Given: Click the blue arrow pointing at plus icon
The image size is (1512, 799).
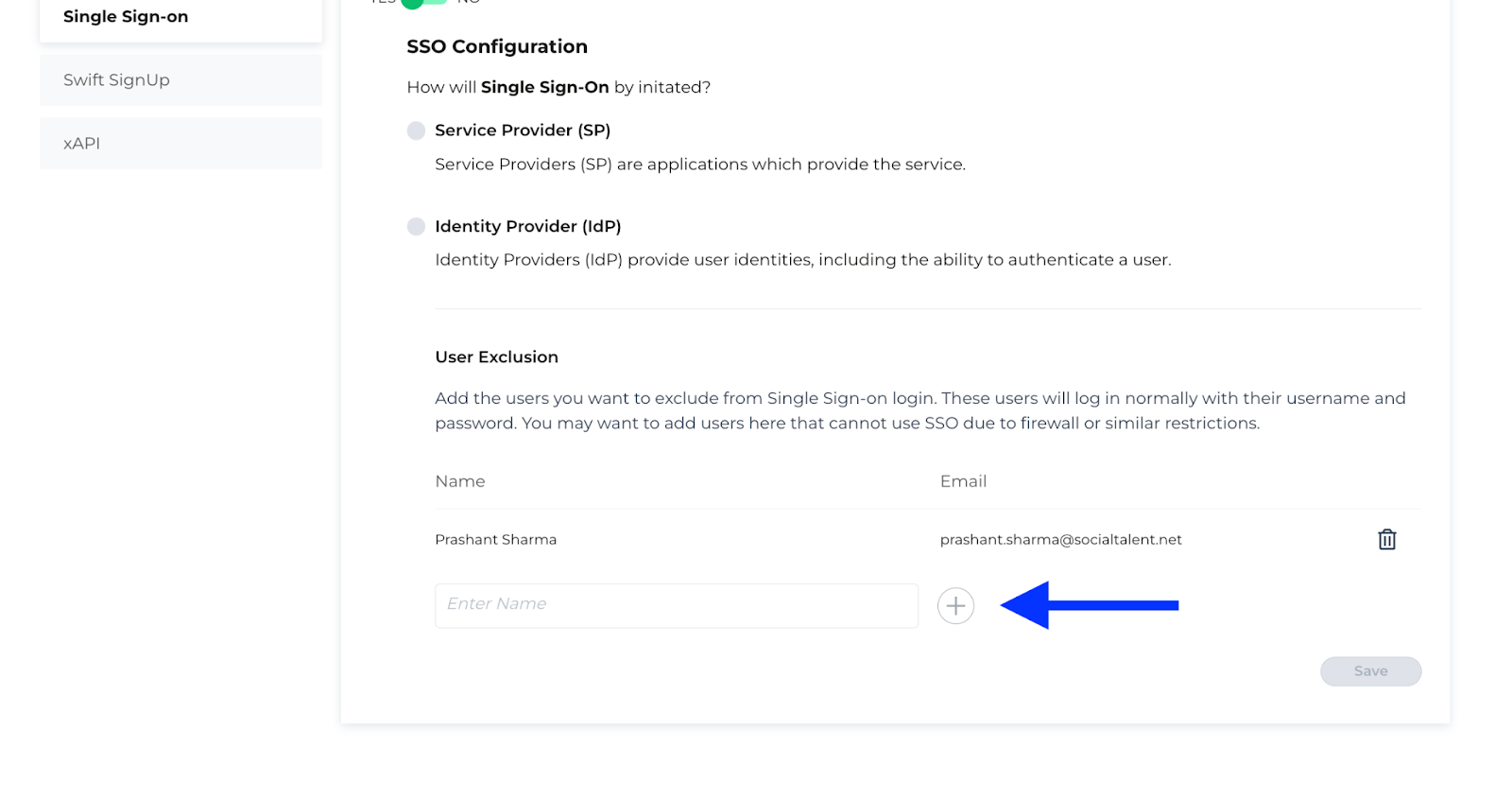Looking at the screenshot, I should (1090, 605).
